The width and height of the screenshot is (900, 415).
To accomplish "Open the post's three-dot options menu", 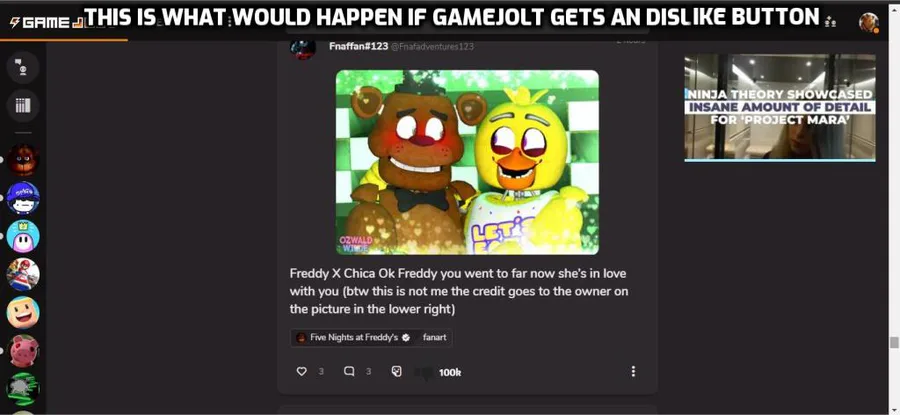I will pos(633,371).
